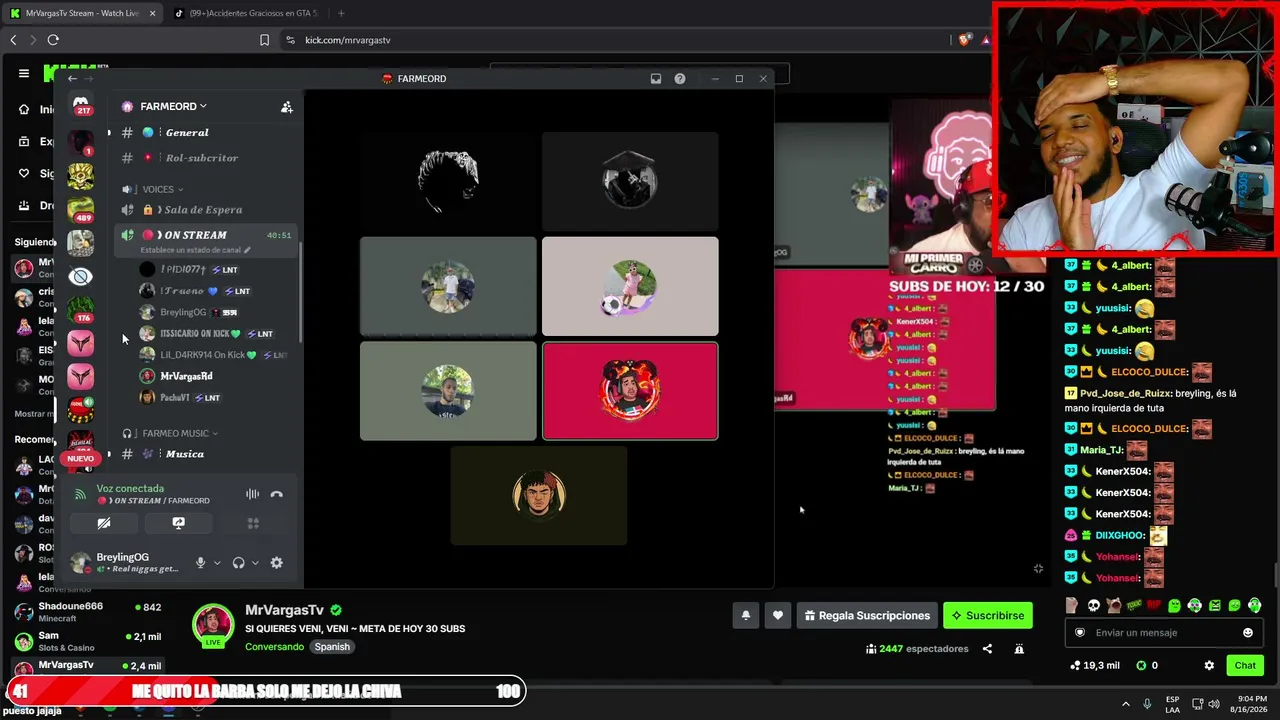The width and height of the screenshot is (1280, 720).
Task: Open Kick chat settings gear
Action: [1209, 665]
